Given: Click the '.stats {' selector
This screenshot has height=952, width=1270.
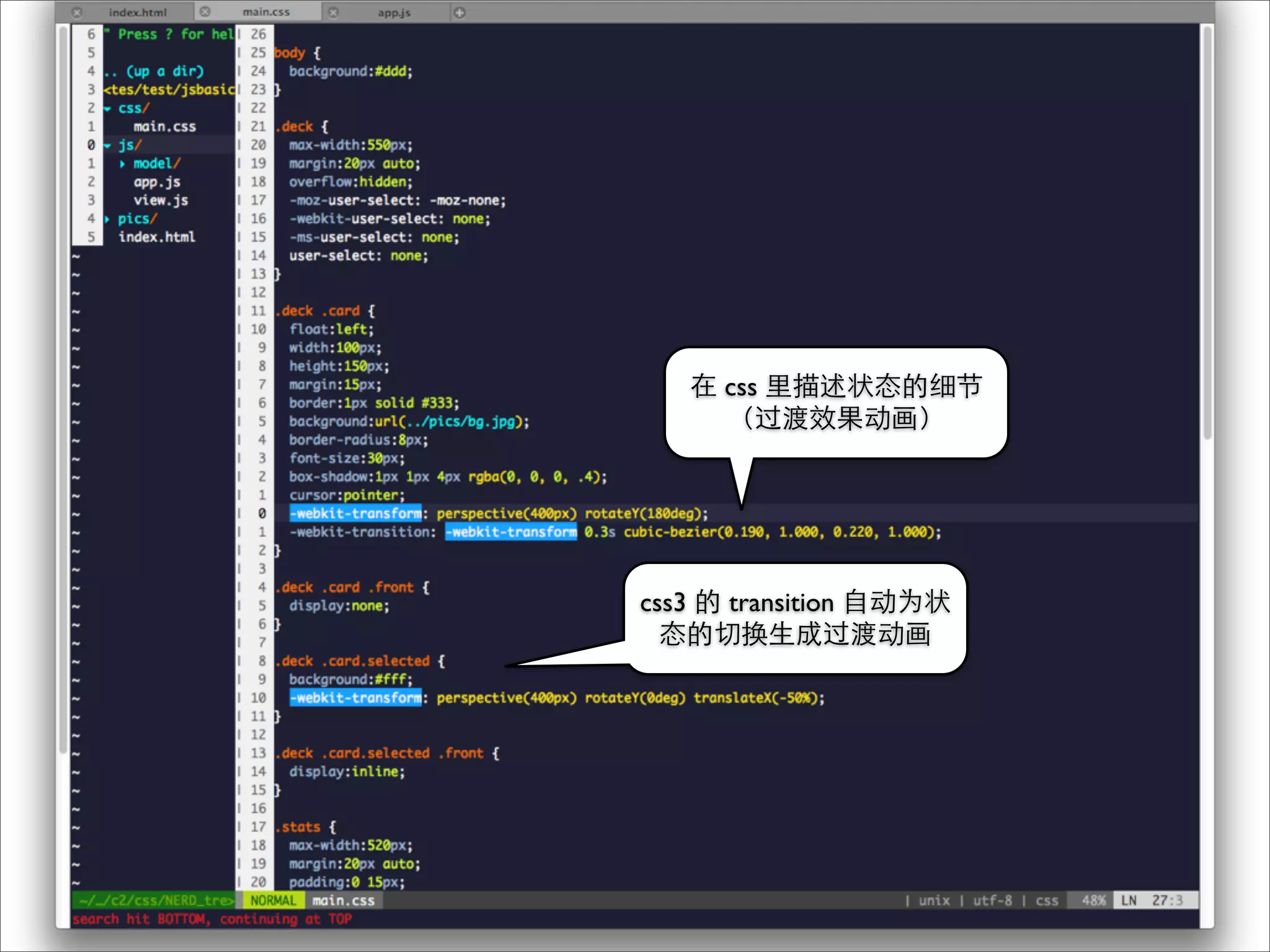Looking at the screenshot, I should (x=306, y=827).
